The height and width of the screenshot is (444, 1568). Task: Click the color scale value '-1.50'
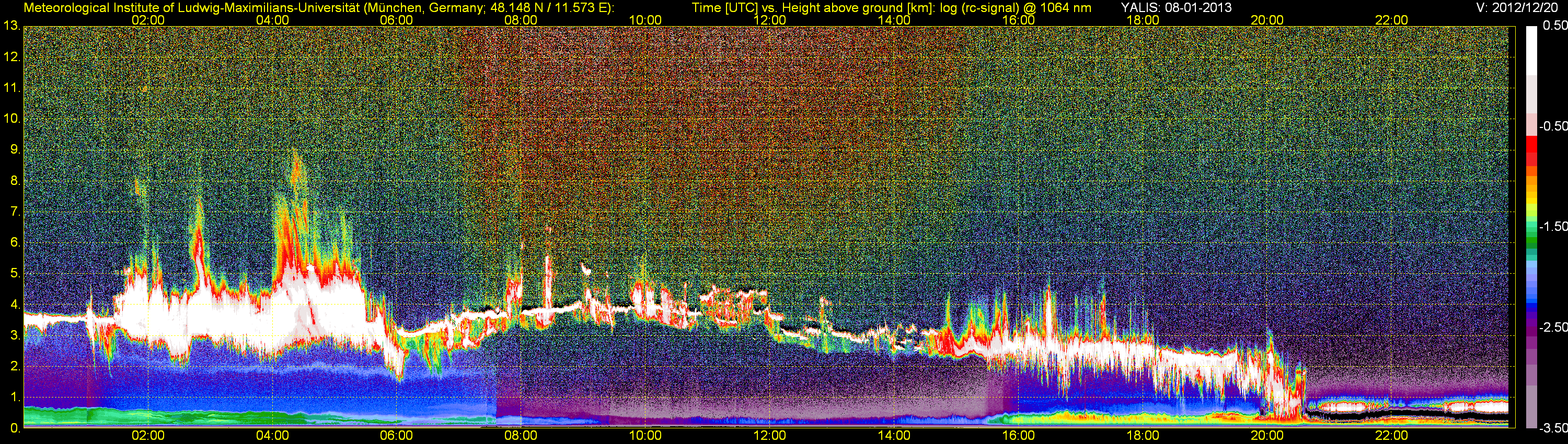click(1553, 226)
